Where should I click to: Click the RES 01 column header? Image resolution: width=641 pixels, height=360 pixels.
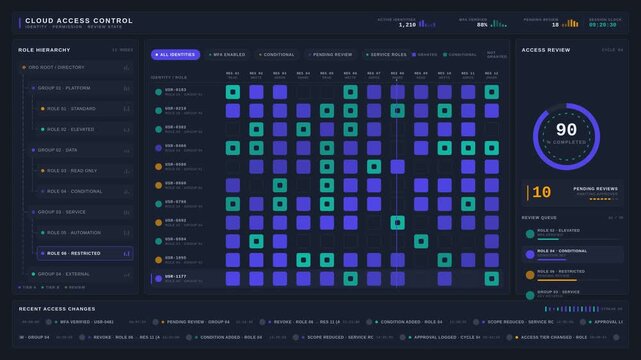pos(233,75)
